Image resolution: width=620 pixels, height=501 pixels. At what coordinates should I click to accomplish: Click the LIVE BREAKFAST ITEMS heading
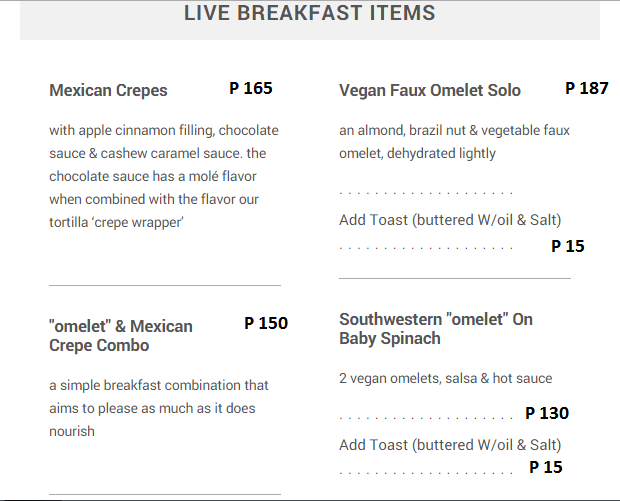310,14
